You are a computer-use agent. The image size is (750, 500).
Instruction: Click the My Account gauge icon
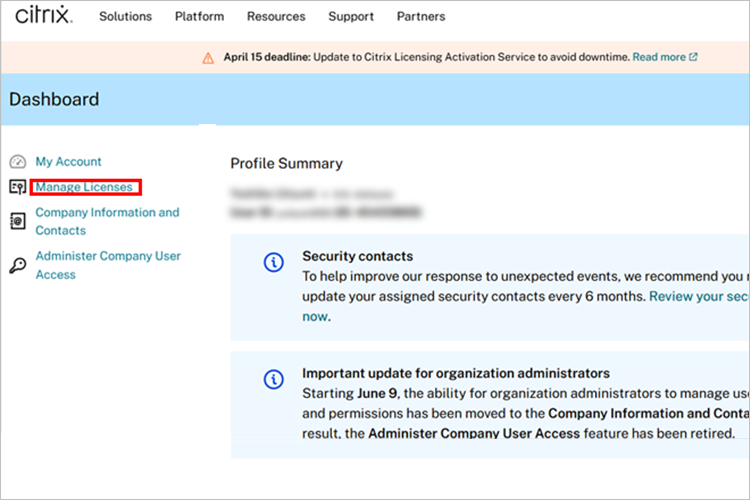click(17, 162)
